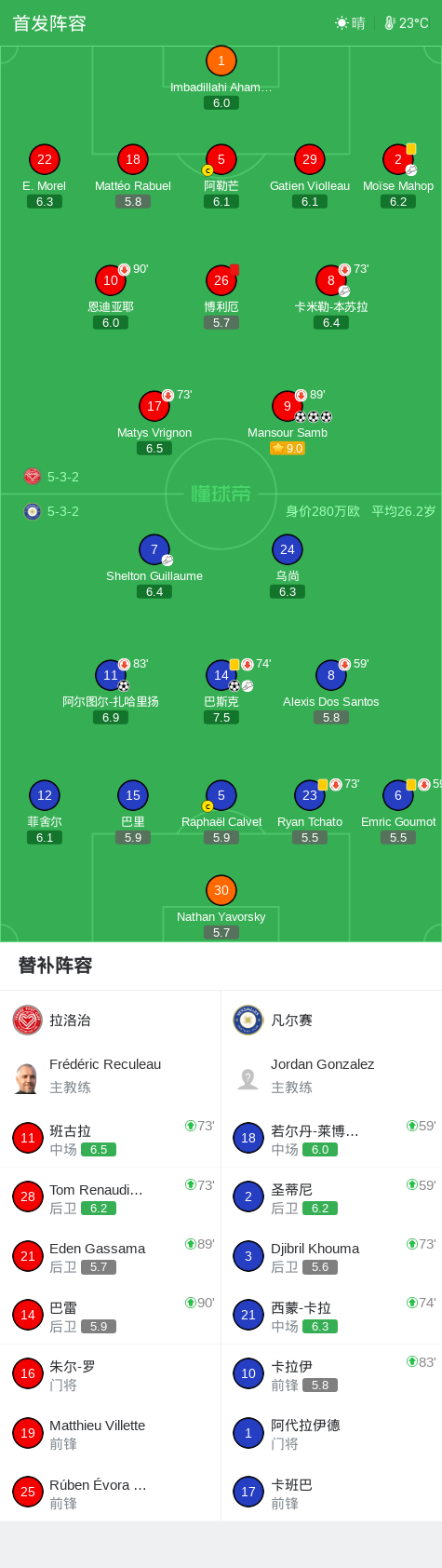Screen dimensions: 442x1568
Task: Tap substitute 19 Matthieu Villette
Action: 111,1433
